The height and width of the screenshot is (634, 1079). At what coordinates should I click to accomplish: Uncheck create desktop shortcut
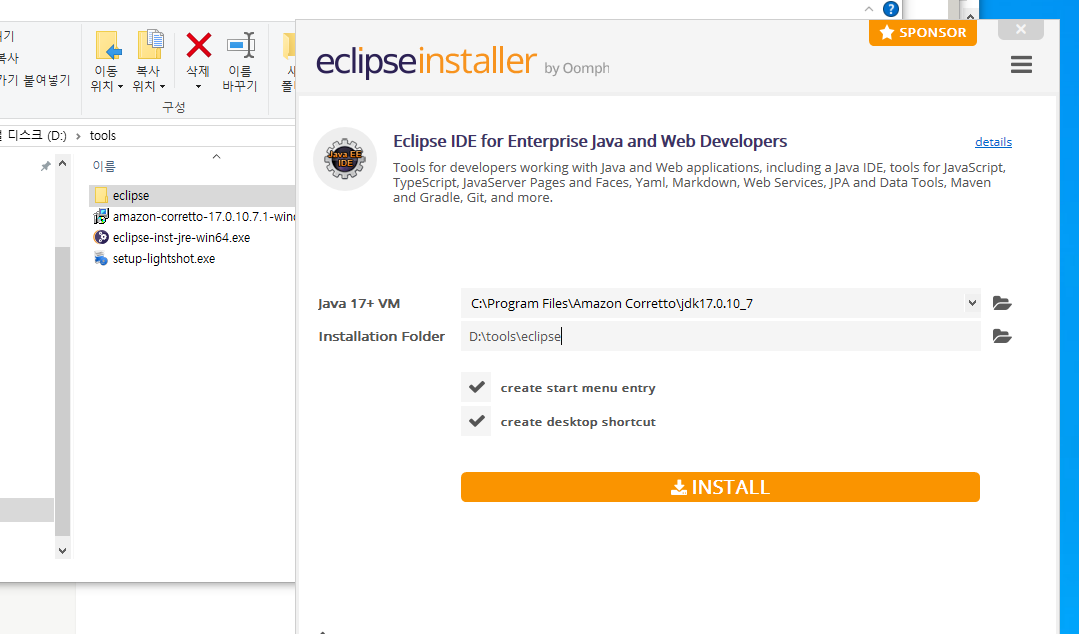[x=476, y=421]
